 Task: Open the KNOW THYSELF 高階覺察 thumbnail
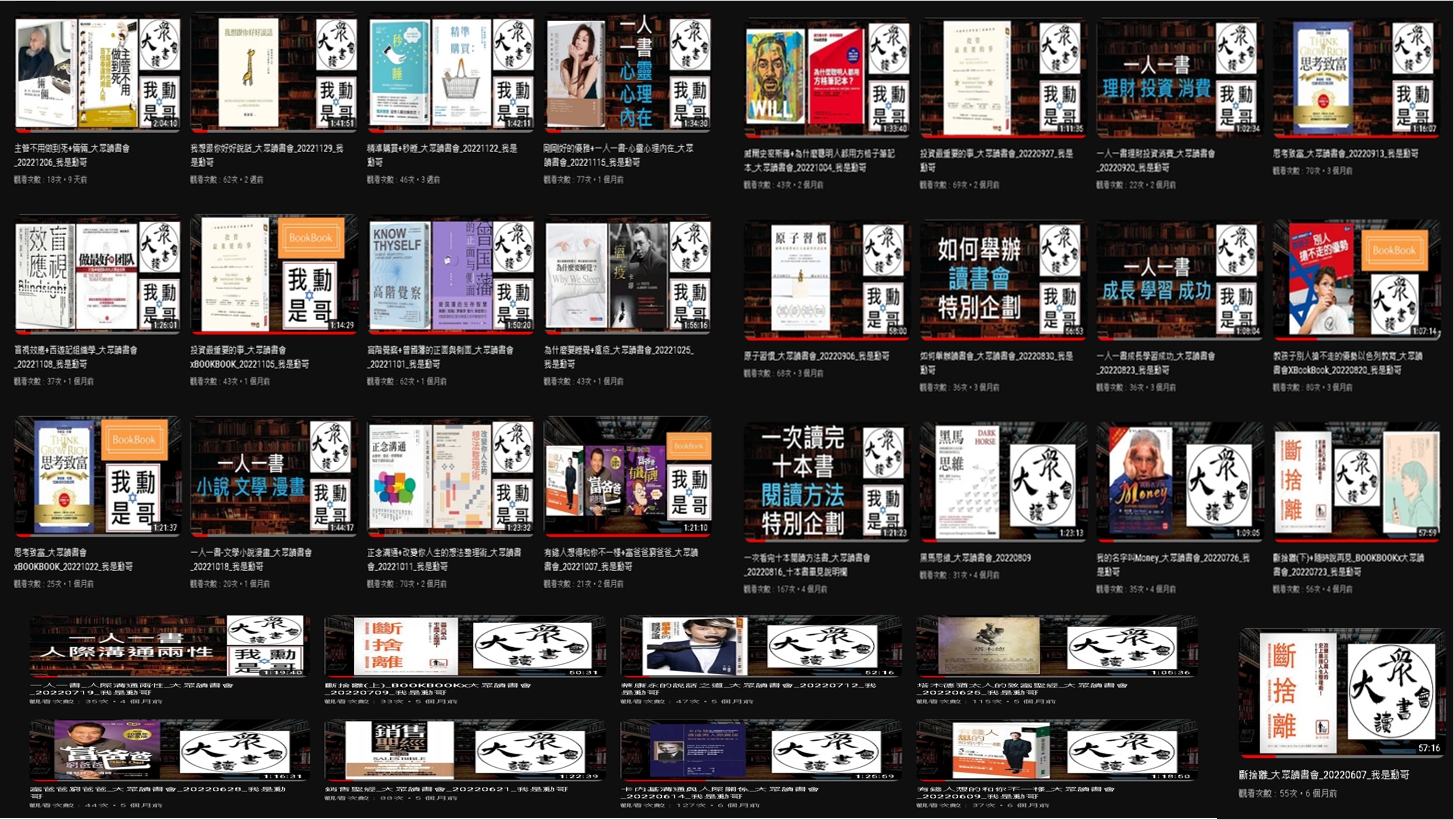[451, 275]
